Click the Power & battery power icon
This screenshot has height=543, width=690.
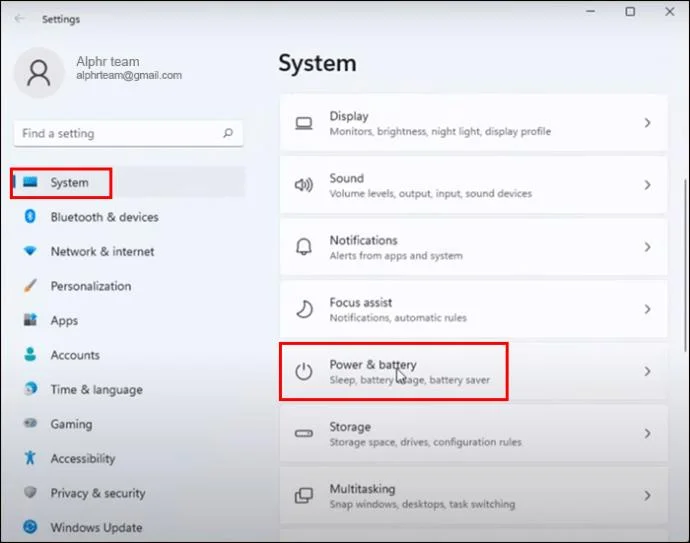coord(304,371)
